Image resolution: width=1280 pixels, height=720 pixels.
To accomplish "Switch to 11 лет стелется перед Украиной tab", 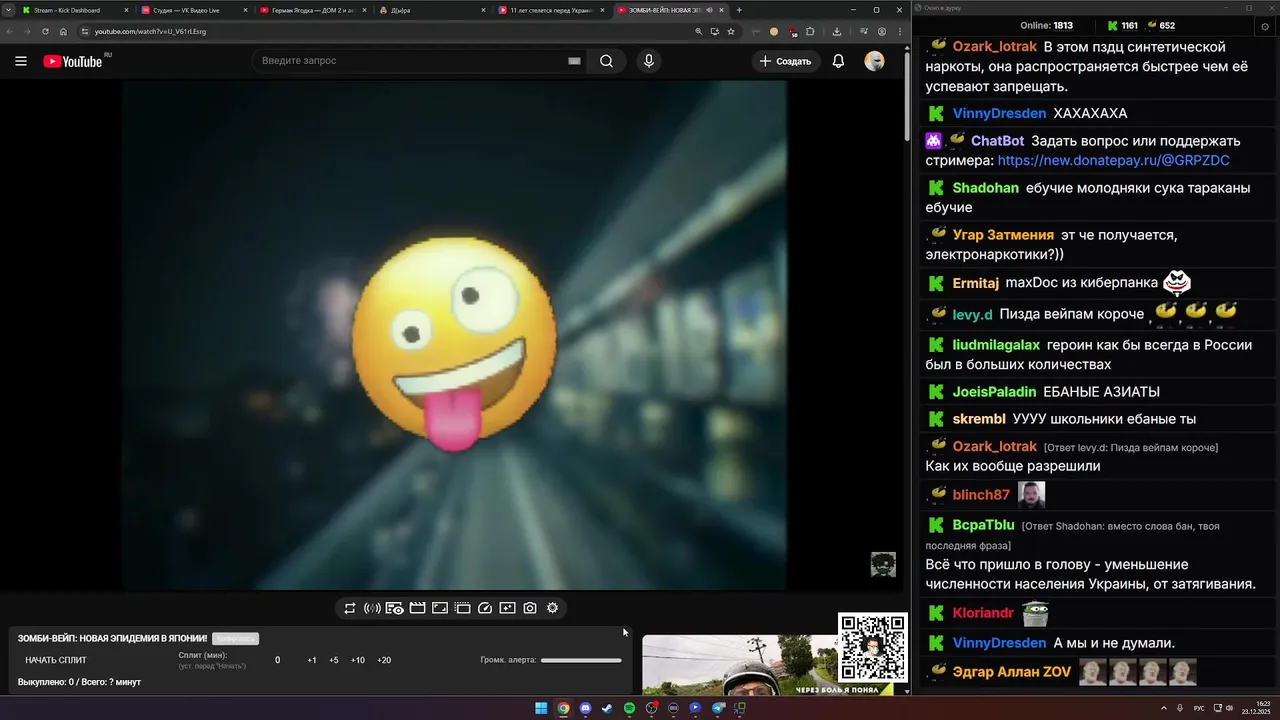I will [x=551, y=10].
